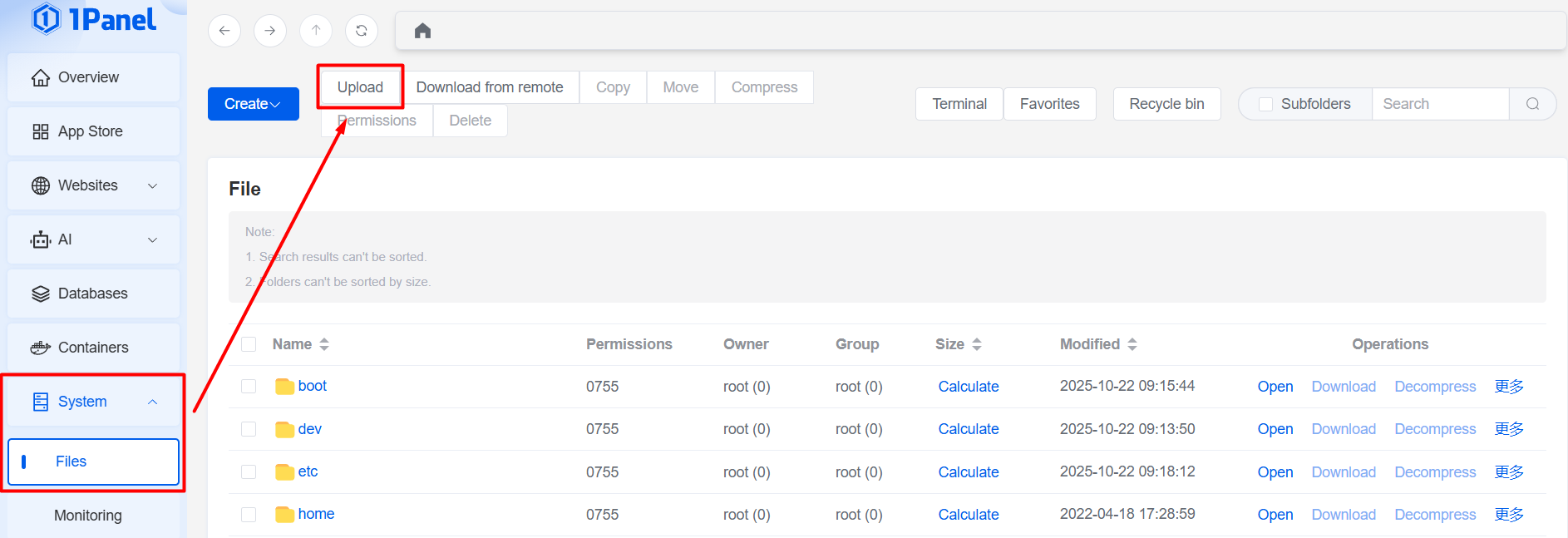Sort files using the Modified sort arrows

click(x=1132, y=344)
